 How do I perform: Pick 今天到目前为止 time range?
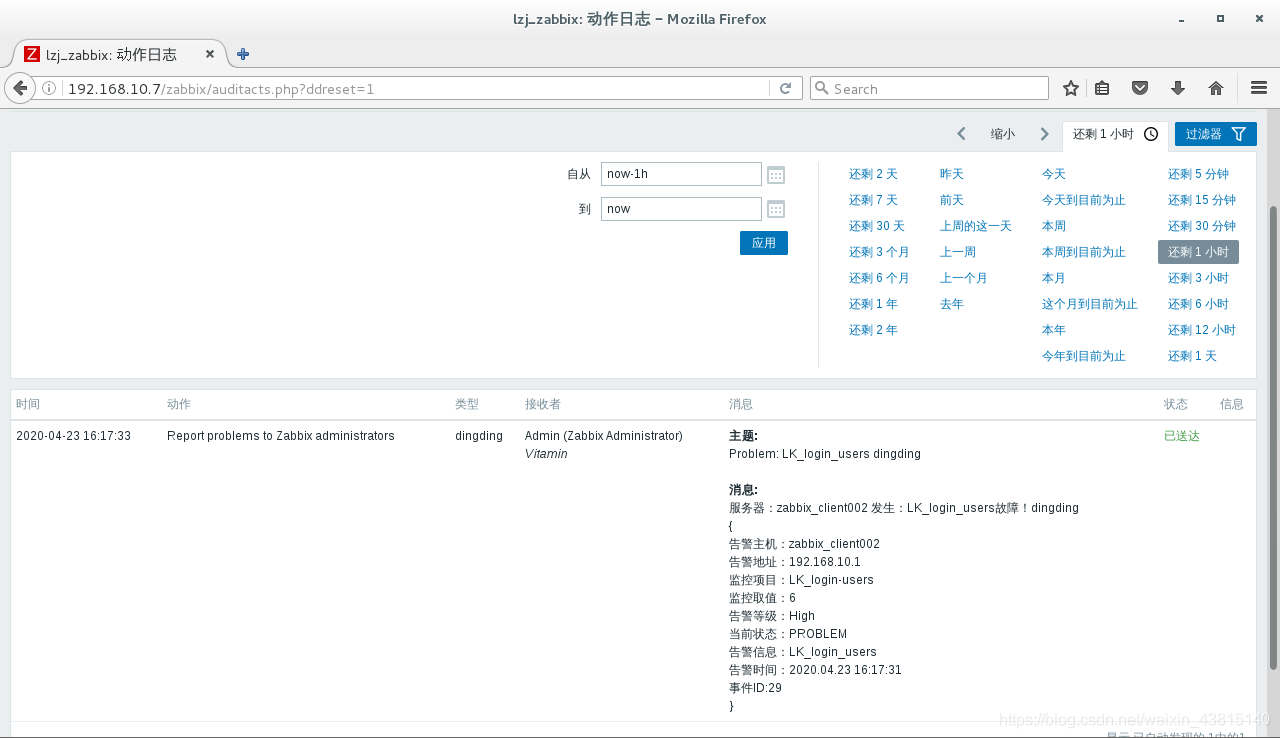pos(1084,200)
